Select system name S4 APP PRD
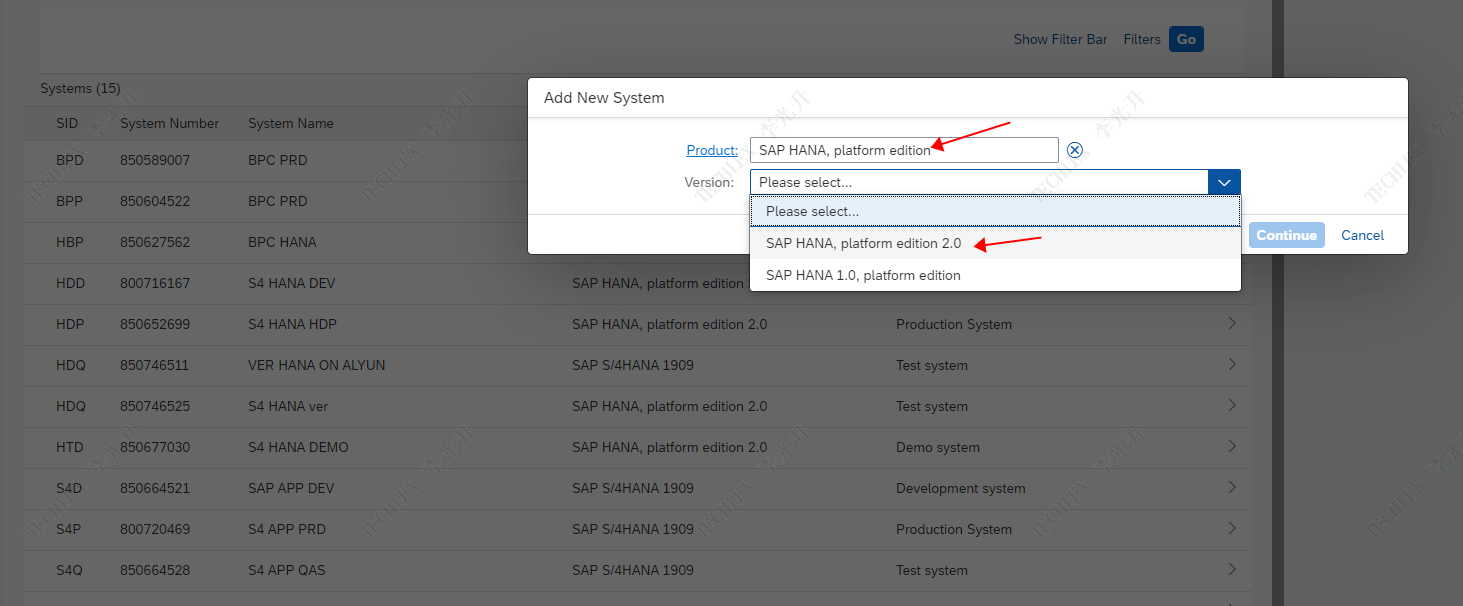The image size is (1463, 606). coord(287,529)
